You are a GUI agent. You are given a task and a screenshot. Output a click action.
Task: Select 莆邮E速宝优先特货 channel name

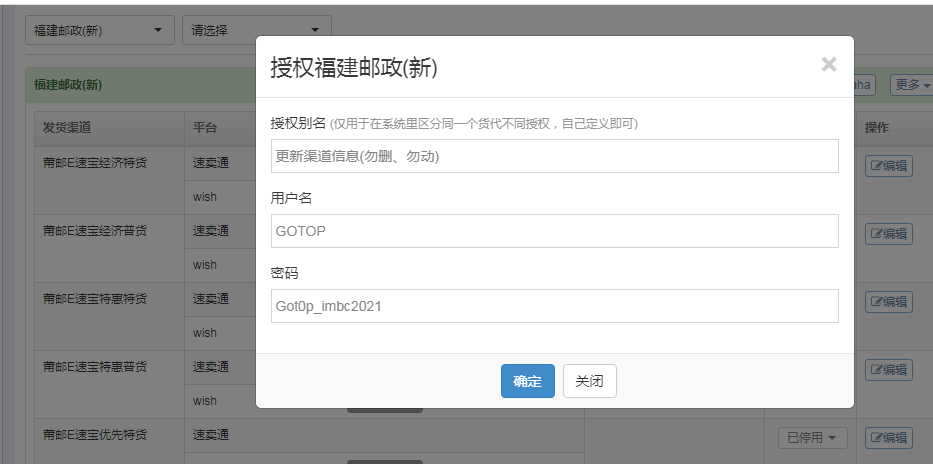tap(95, 435)
